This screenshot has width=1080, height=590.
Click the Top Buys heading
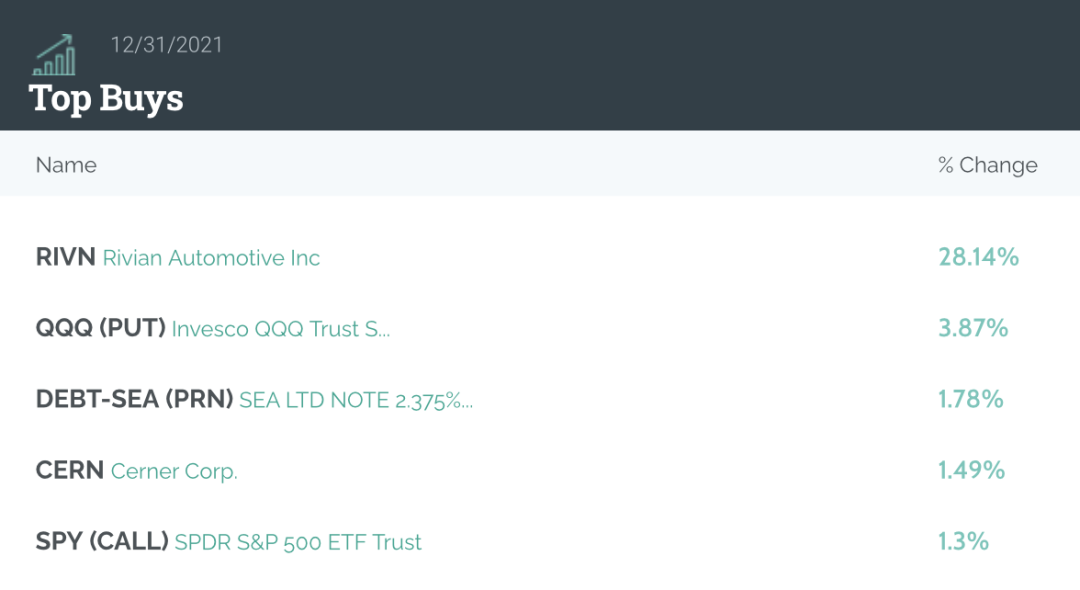coord(106,98)
